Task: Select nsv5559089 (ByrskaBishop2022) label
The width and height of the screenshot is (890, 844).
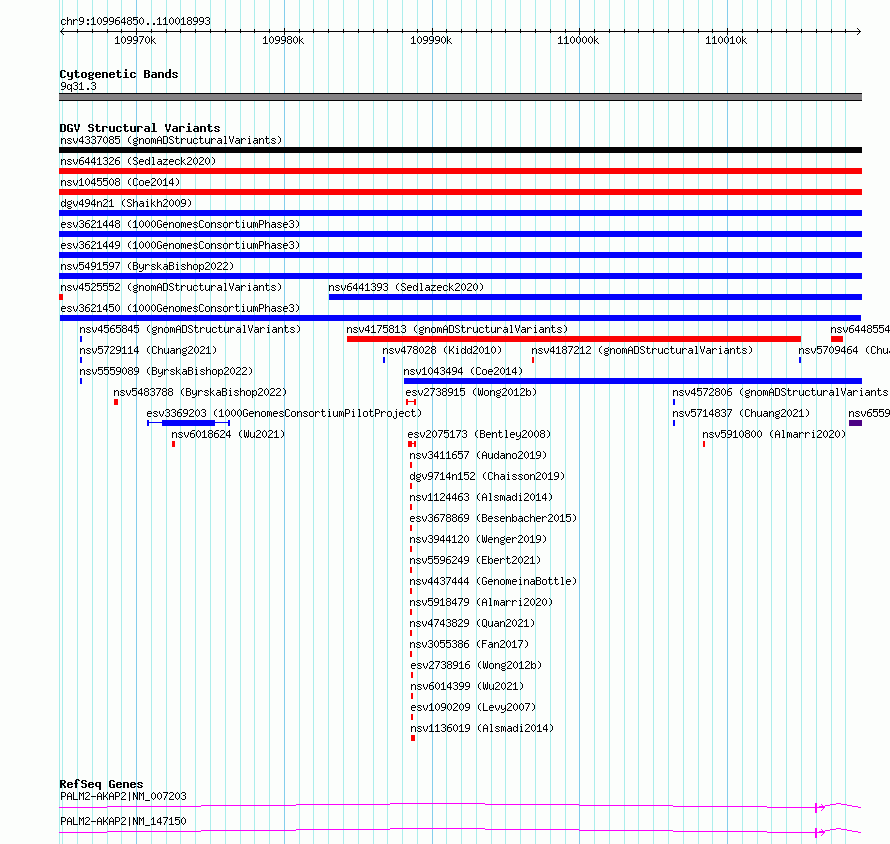Action: click(x=166, y=371)
